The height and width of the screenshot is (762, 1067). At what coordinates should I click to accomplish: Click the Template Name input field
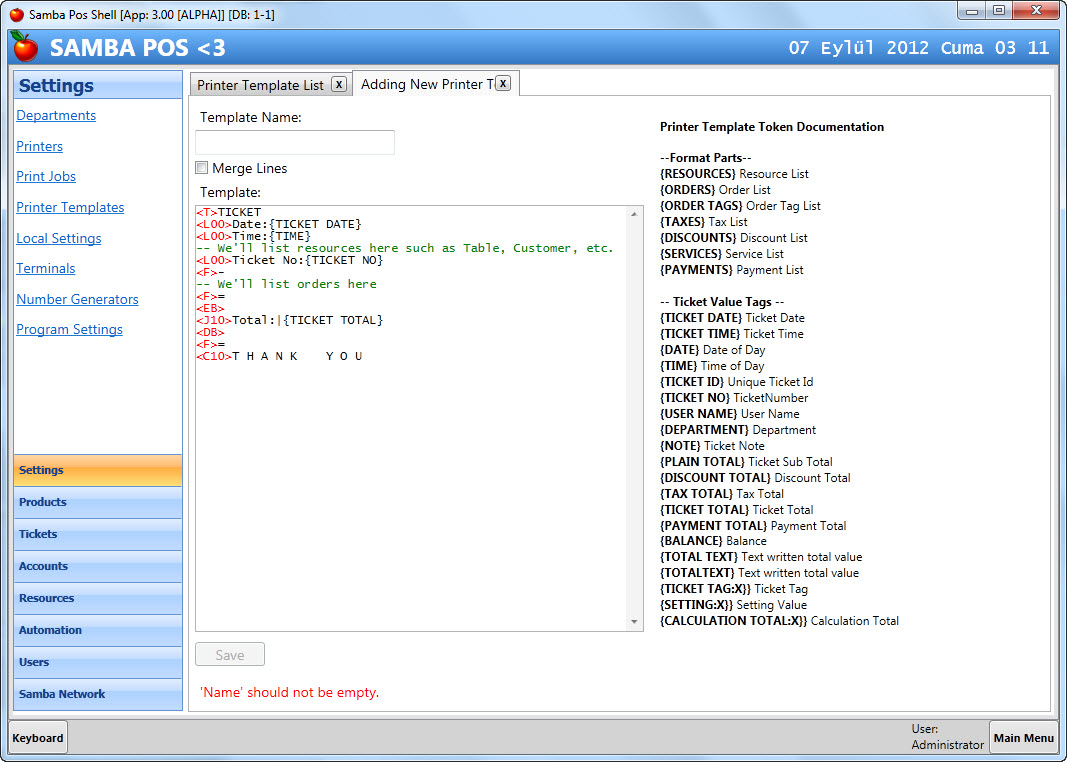[x=295, y=142]
